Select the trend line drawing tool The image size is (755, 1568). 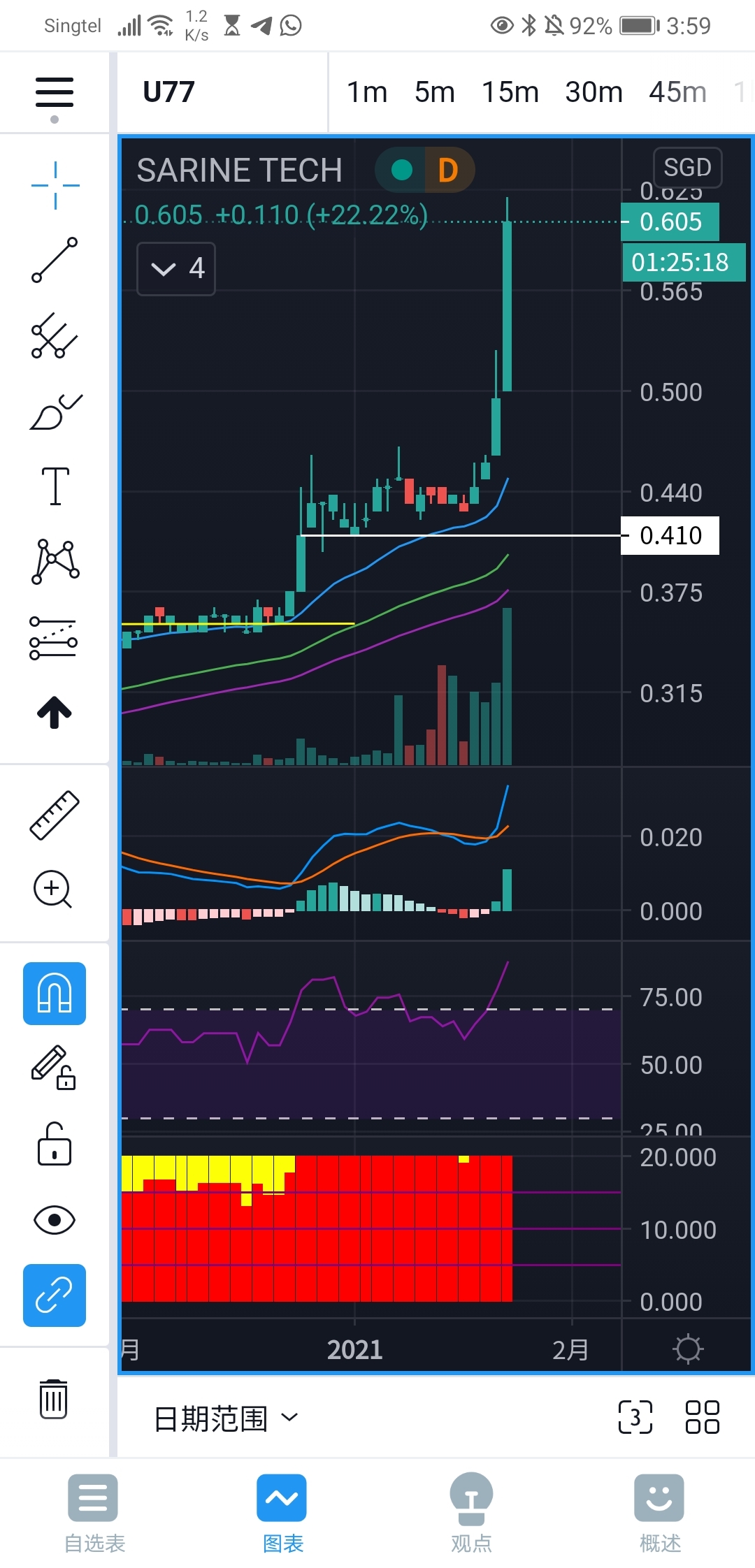pos(55,260)
